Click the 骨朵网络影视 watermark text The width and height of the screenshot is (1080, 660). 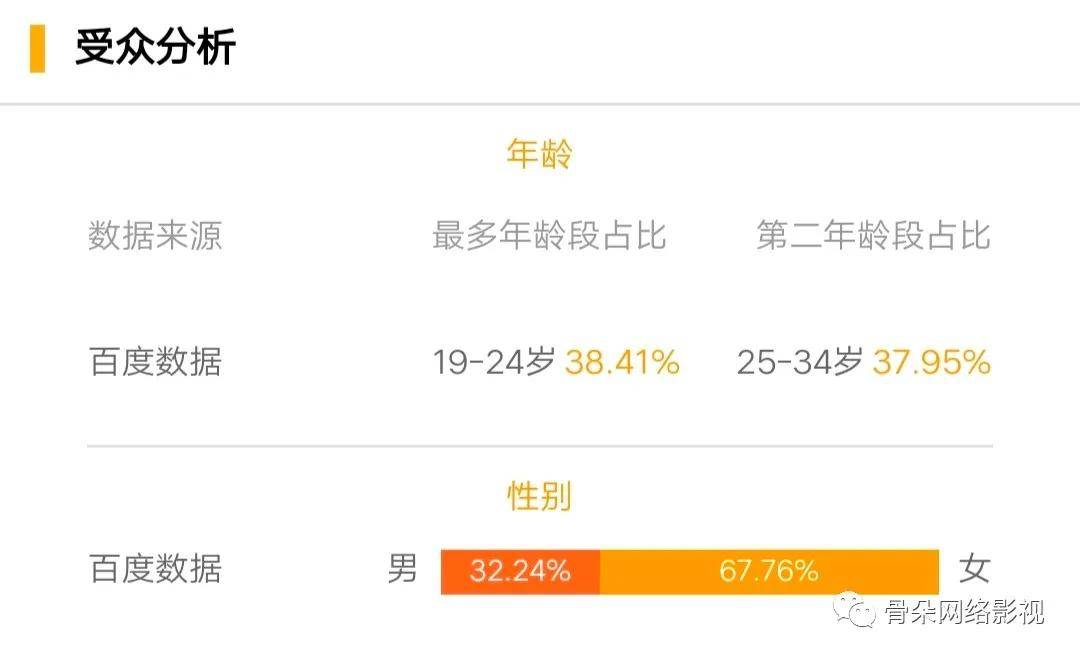964,612
